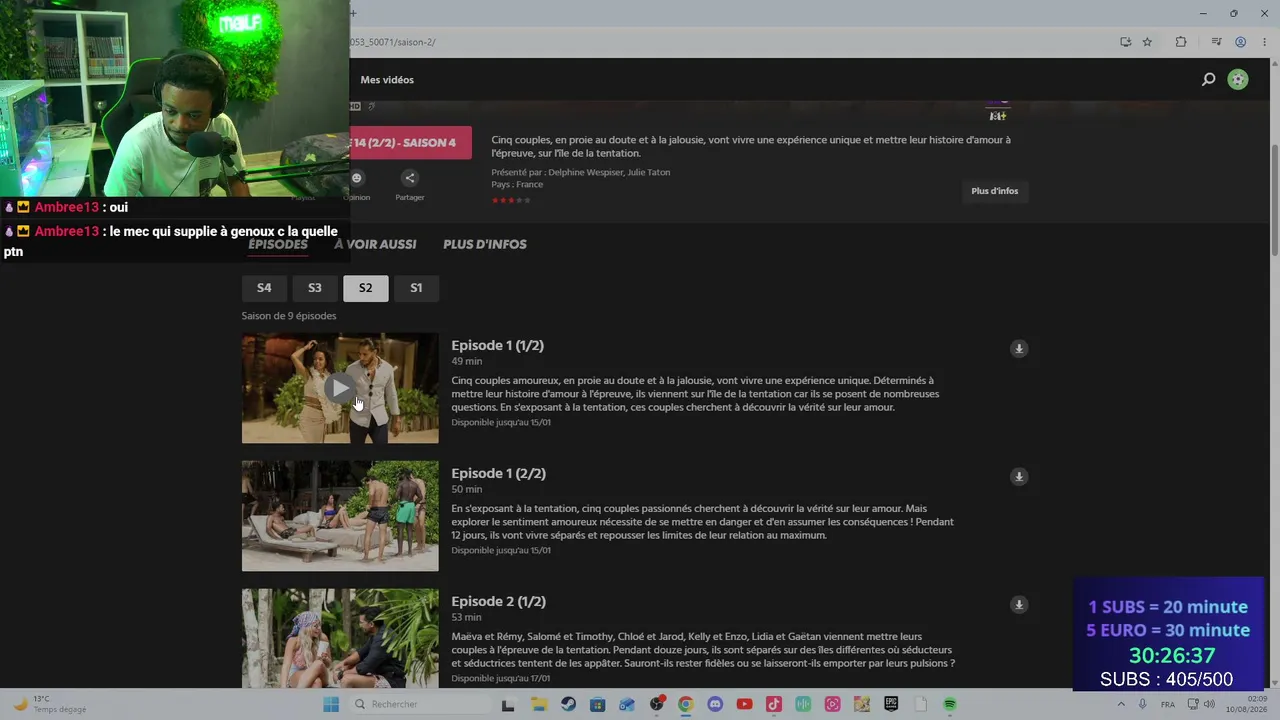Image resolution: width=1280 pixels, height=720 pixels.
Task: Download Episode 2 (1/2)
Action: 1019,605
